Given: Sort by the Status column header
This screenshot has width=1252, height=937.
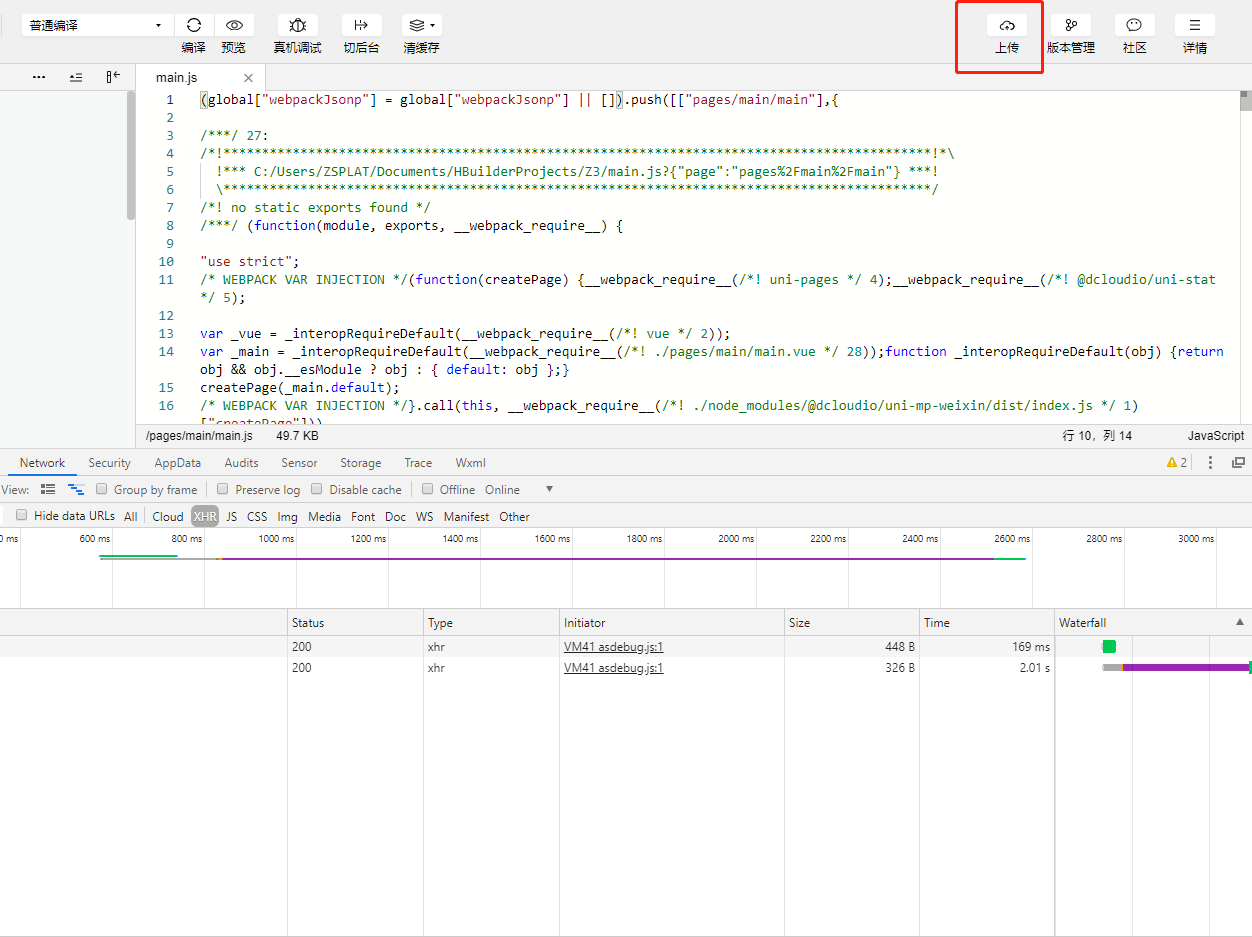Looking at the screenshot, I should (355, 623).
